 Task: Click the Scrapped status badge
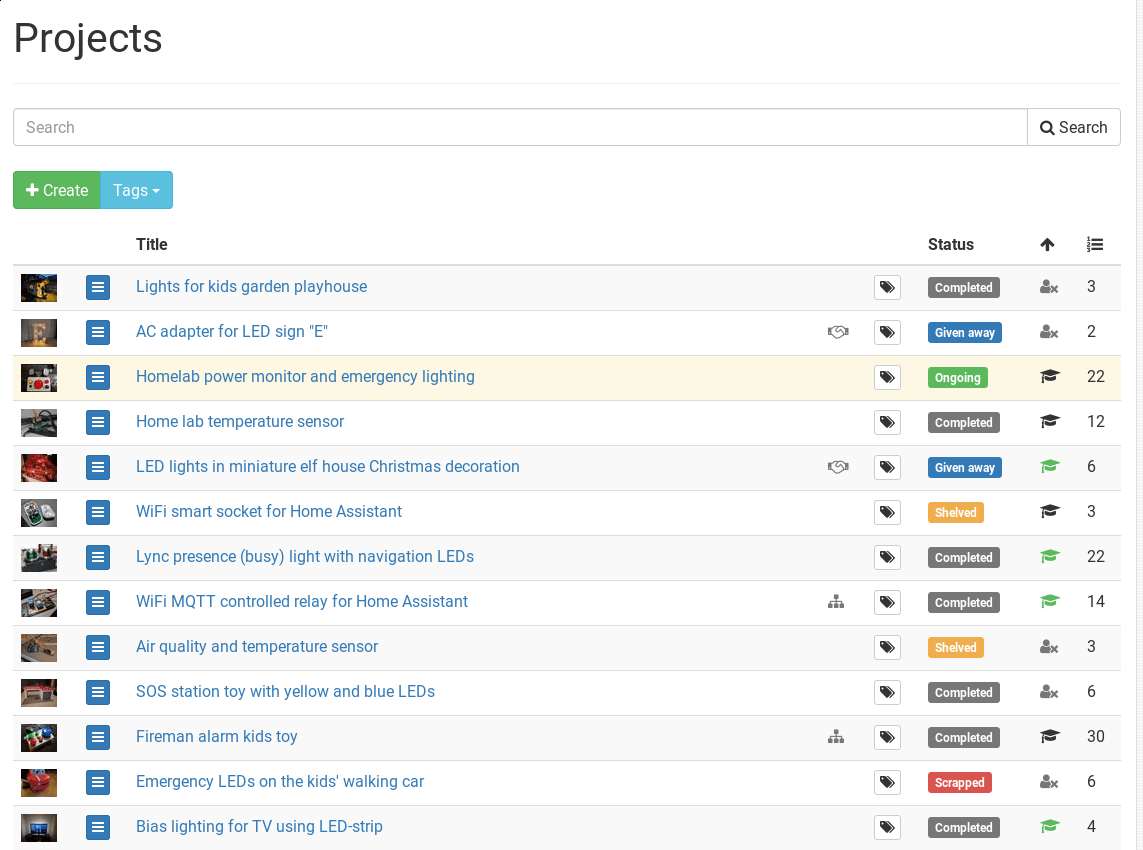click(x=959, y=783)
